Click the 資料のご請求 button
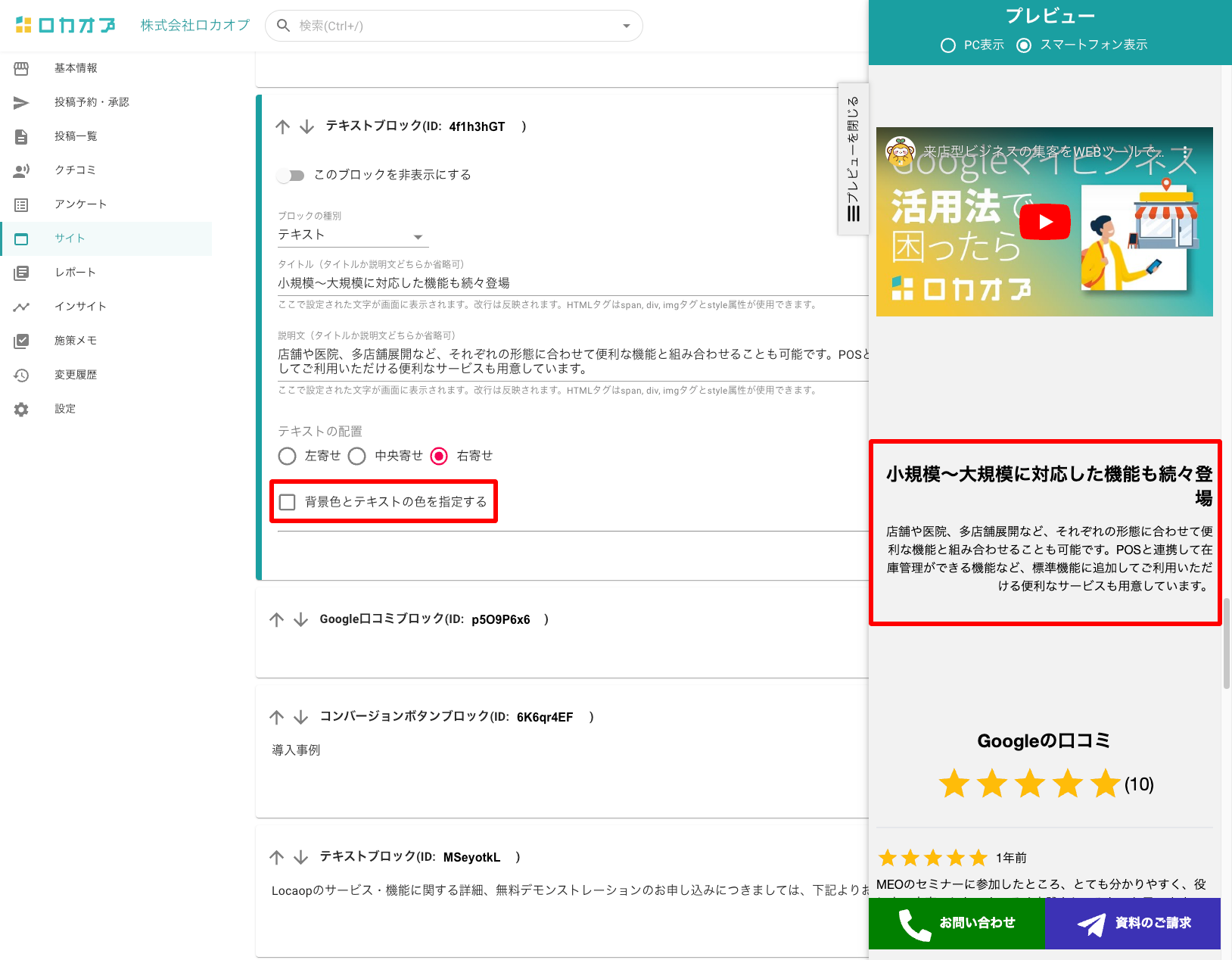Screen dimensions: 1232x960 tap(1133, 923)
